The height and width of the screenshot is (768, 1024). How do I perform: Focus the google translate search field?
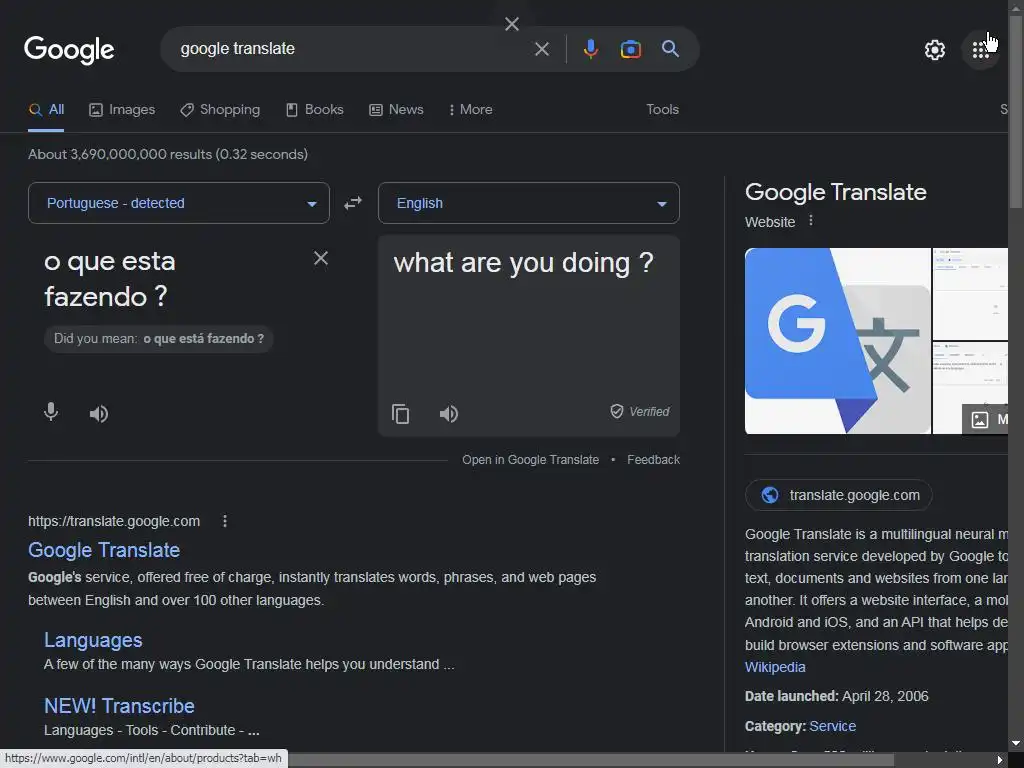pos(353,49)
